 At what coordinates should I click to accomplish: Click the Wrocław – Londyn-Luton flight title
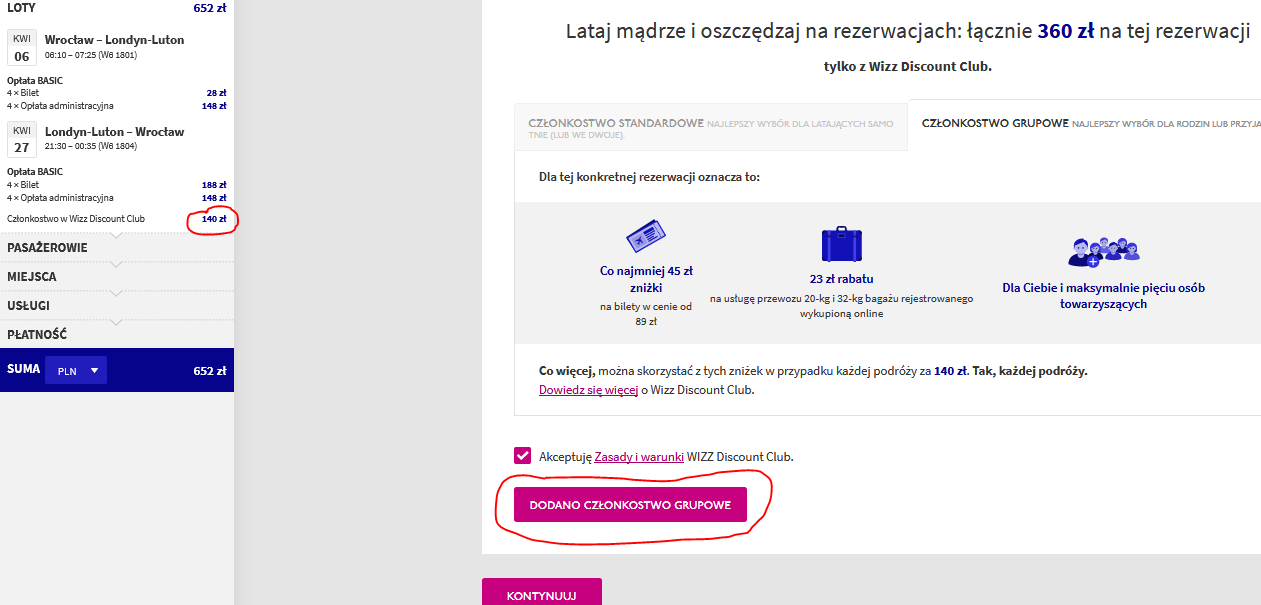pyautogui.click(x=115, y=40)
